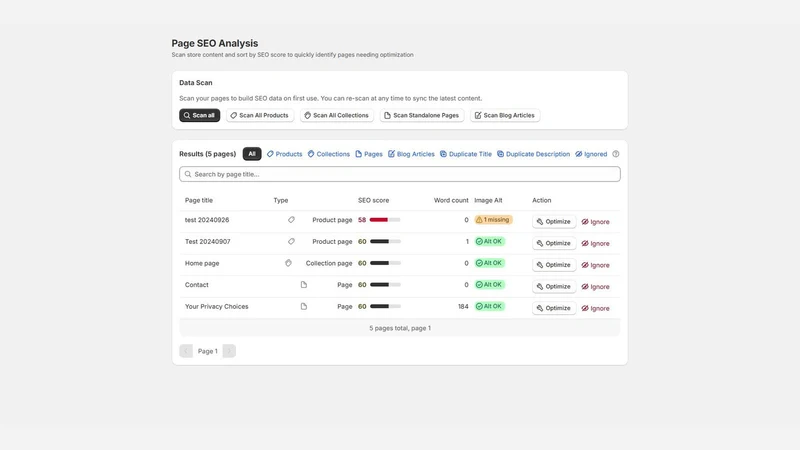Show Duplicate Description results
This screenshot has width=800, height=450.
534,154
